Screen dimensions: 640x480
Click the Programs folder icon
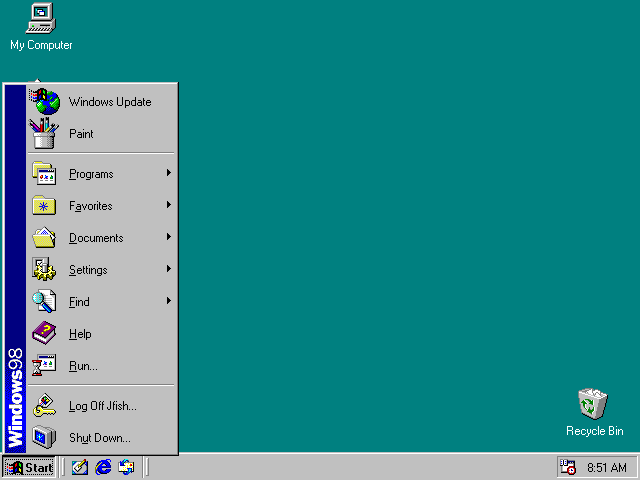(44, 173)
